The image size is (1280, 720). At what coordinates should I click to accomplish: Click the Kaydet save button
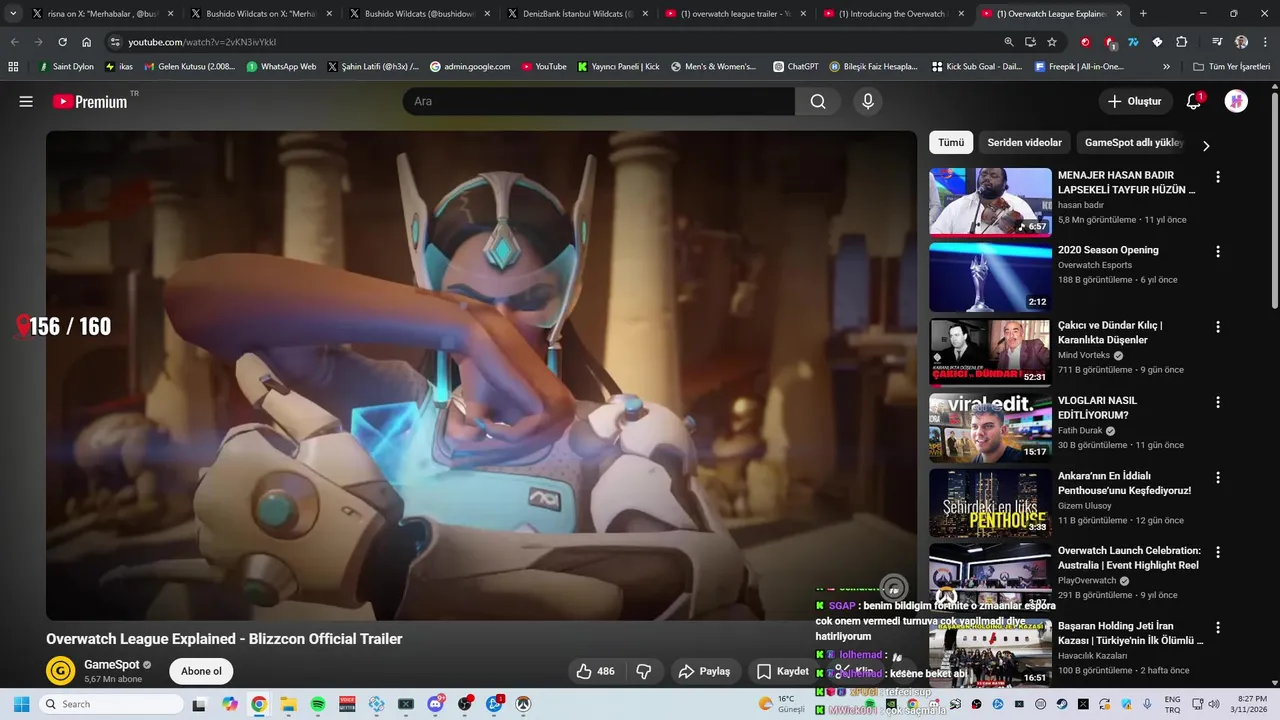pos(783,671)
